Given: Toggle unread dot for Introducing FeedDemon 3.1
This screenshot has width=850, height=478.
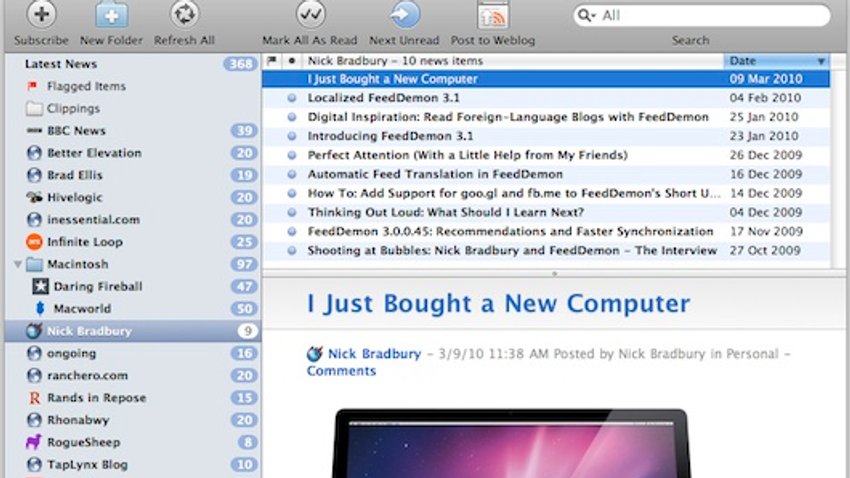Looking at the screenshot, I should pos(292,136).
